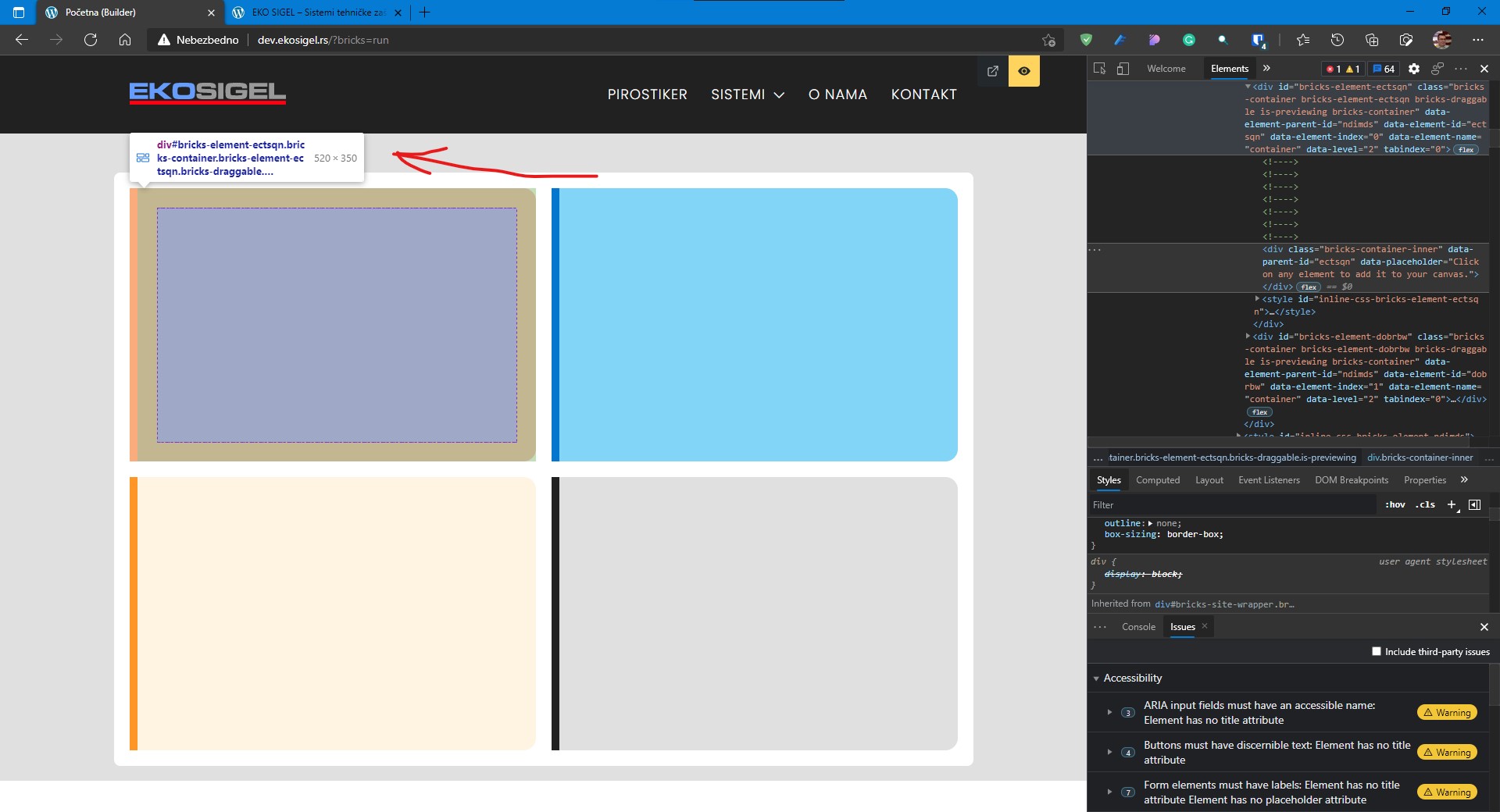Image resolution: width=1500 pixels, height=812 pixels.
Task: Show the error and warning count badge
Action: [x=1343, y=69]
